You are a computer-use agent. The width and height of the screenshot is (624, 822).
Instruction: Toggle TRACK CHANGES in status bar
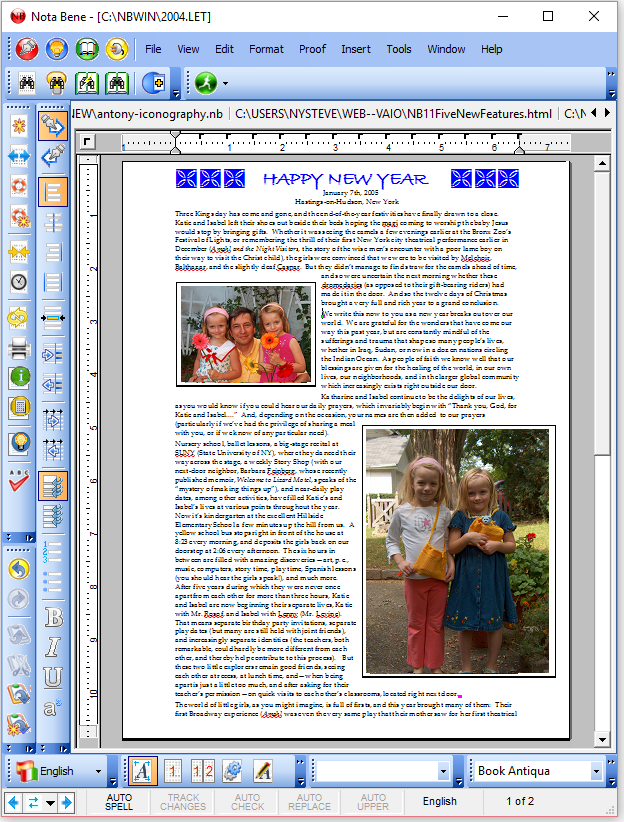point(183,802)
